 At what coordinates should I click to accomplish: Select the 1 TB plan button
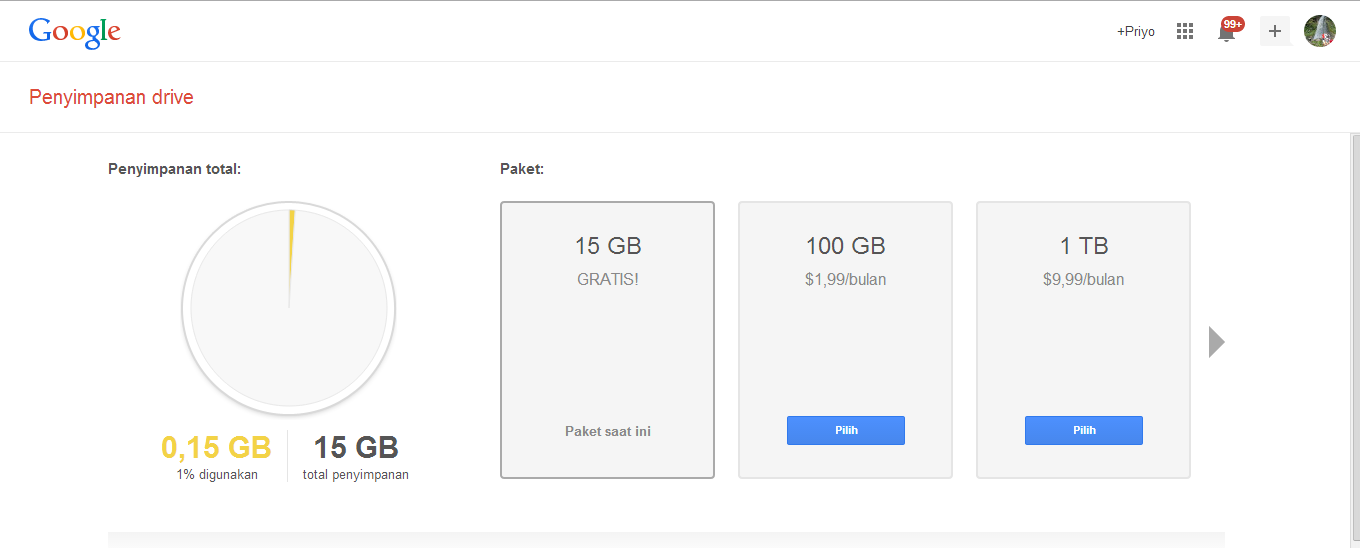1084,431
